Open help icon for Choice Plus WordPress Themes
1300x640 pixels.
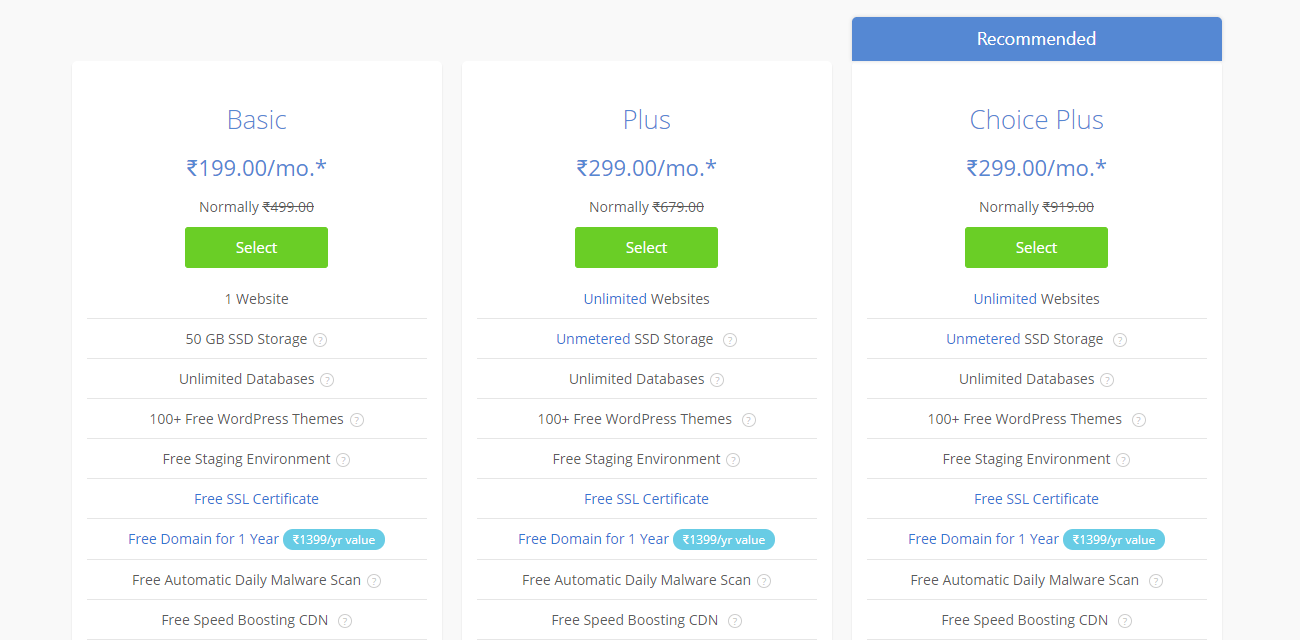[x=1139, y=420]
